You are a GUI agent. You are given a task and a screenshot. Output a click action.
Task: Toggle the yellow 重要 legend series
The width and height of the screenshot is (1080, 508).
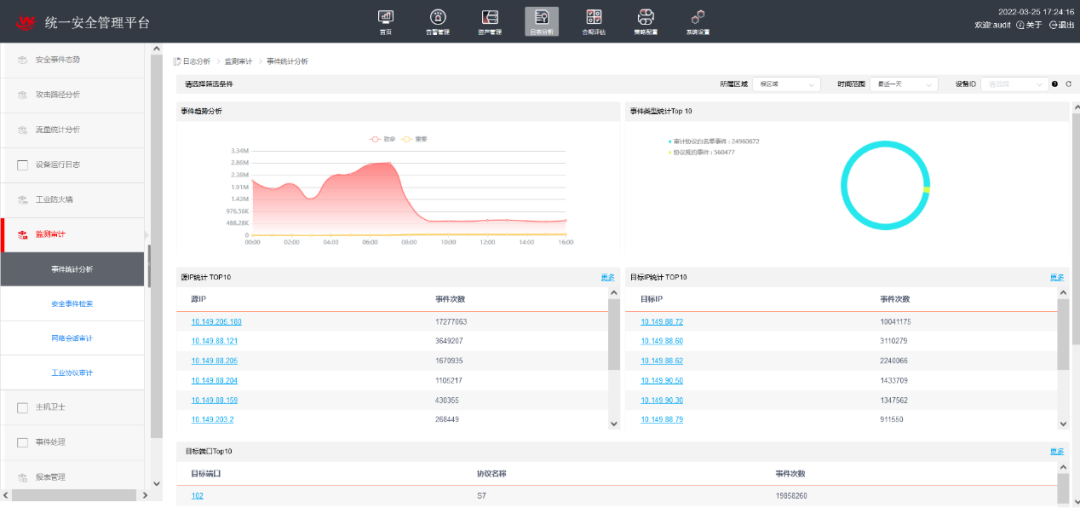415,139
